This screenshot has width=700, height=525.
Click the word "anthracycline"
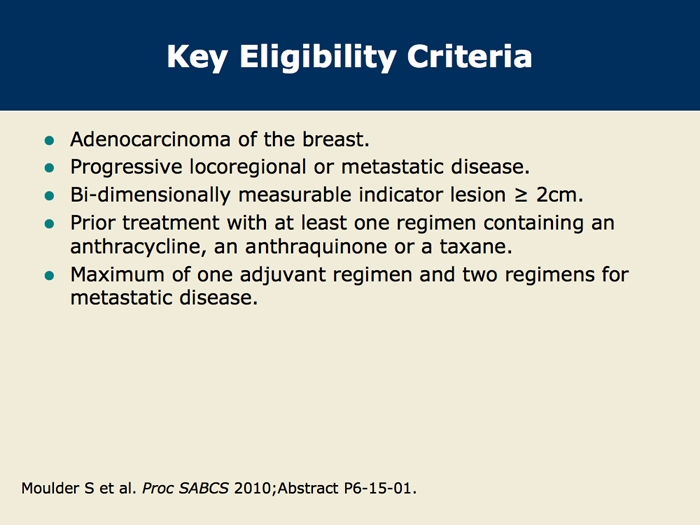tap(137, 247)
